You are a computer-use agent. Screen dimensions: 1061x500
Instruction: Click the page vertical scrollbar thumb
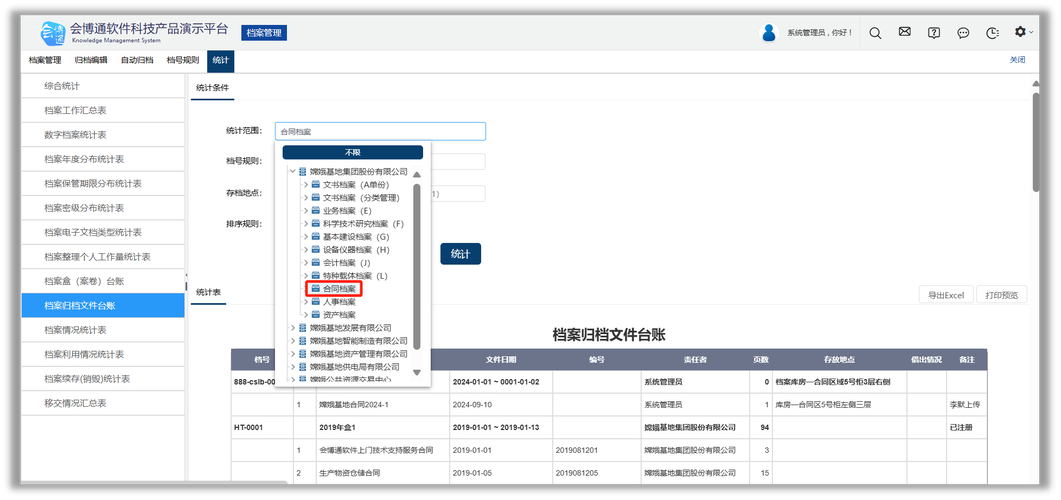[1036, 143]
